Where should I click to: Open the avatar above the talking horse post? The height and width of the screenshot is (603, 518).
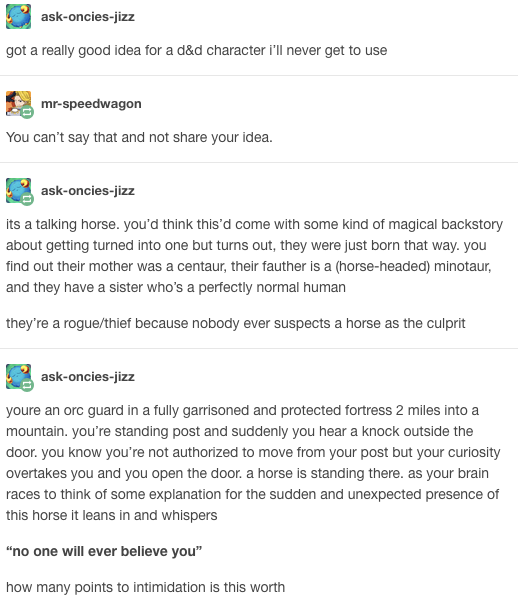coord(18,190)
